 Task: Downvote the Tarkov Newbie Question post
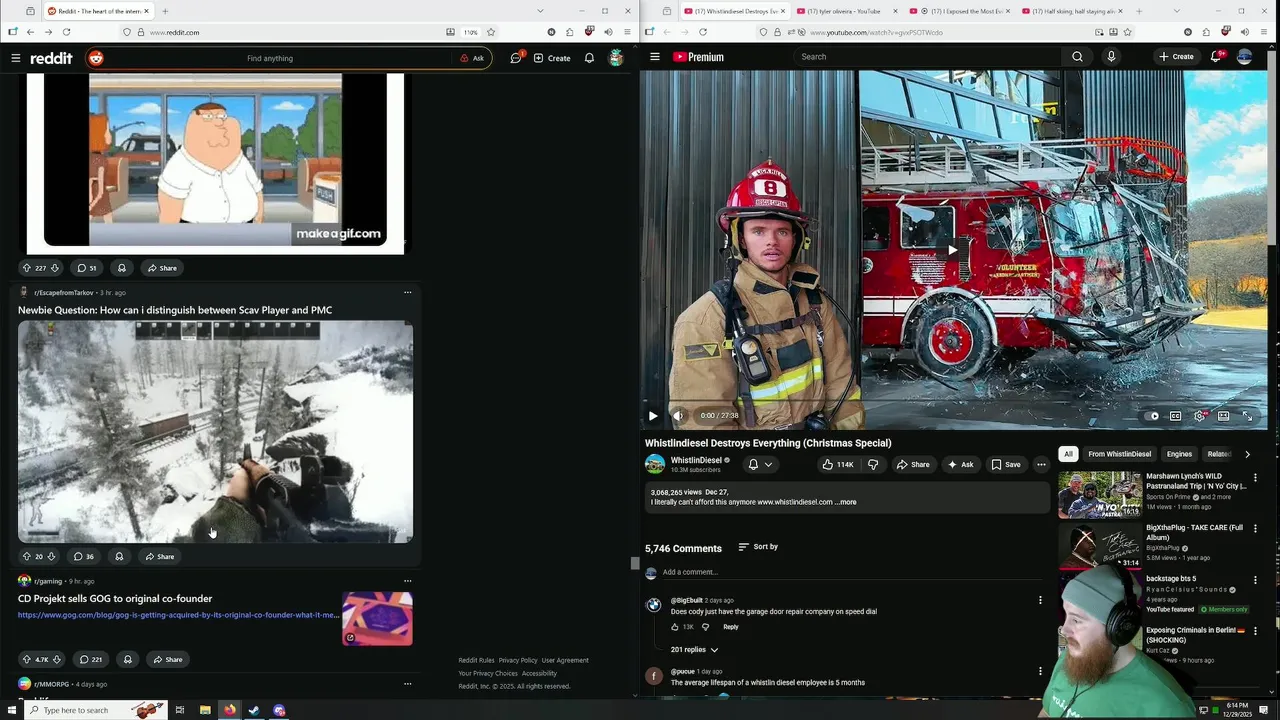click(52, 557)
